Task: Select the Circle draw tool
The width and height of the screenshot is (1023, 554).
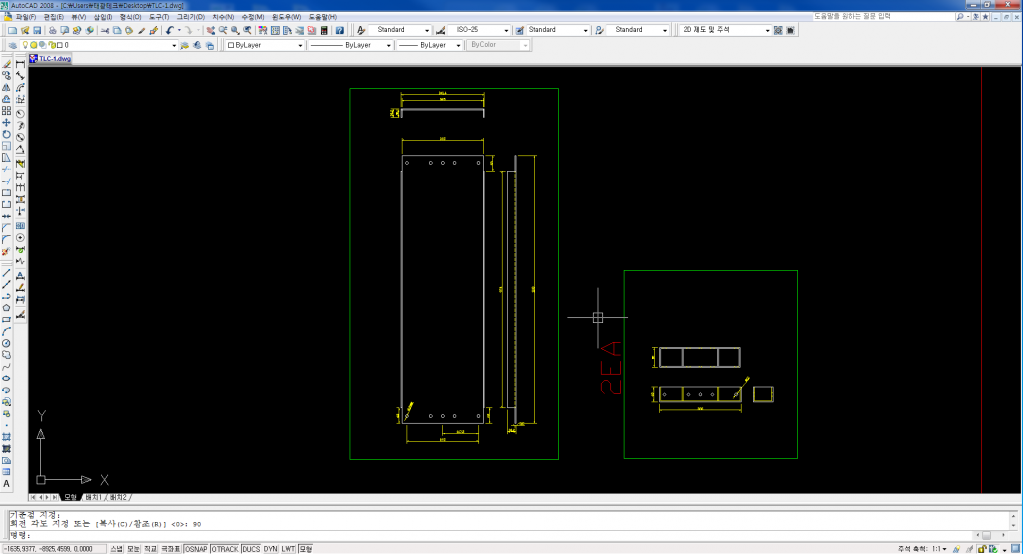Action: point(6,343)
